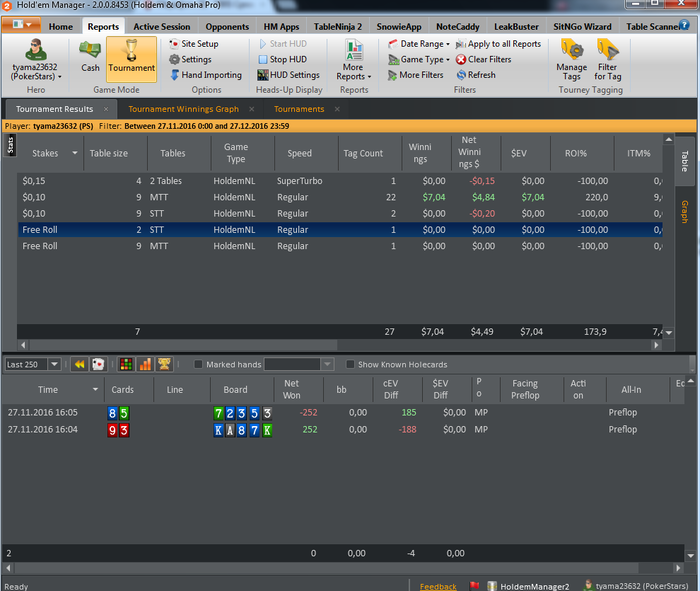Open the Game Type dropdown

coord(419,59)
